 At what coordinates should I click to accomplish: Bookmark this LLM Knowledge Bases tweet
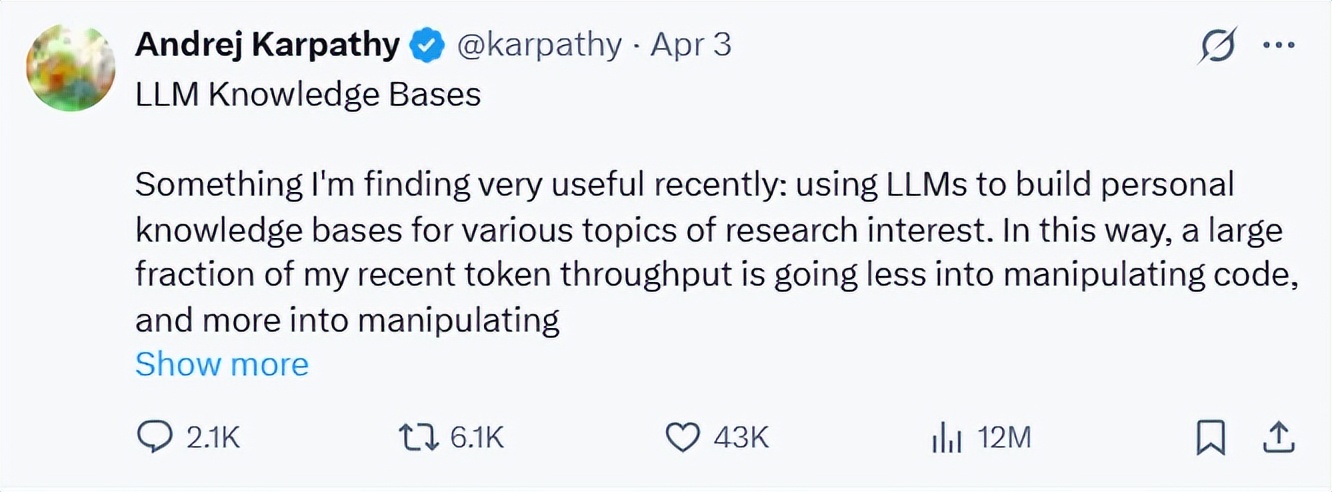tap(1210, 437)
